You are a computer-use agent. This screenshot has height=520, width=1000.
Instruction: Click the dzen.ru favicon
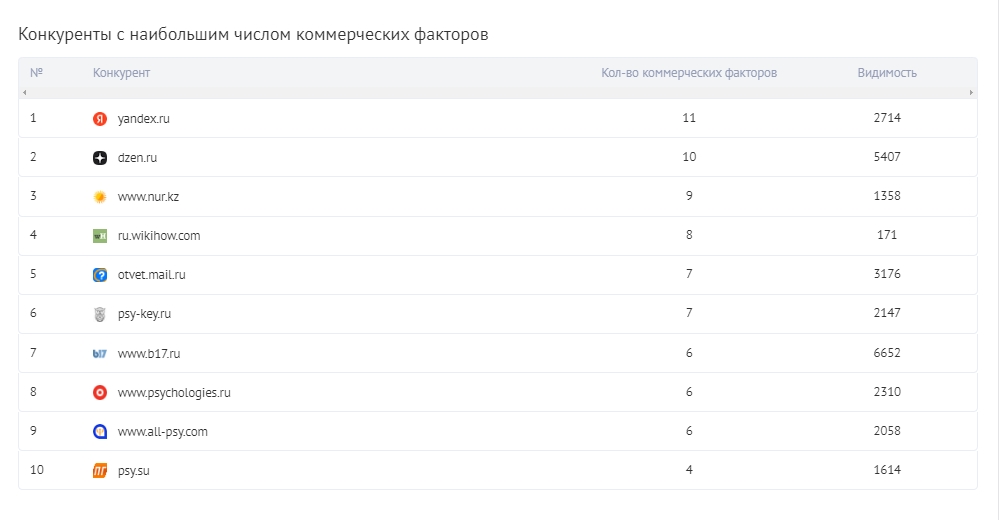point(100,158)
